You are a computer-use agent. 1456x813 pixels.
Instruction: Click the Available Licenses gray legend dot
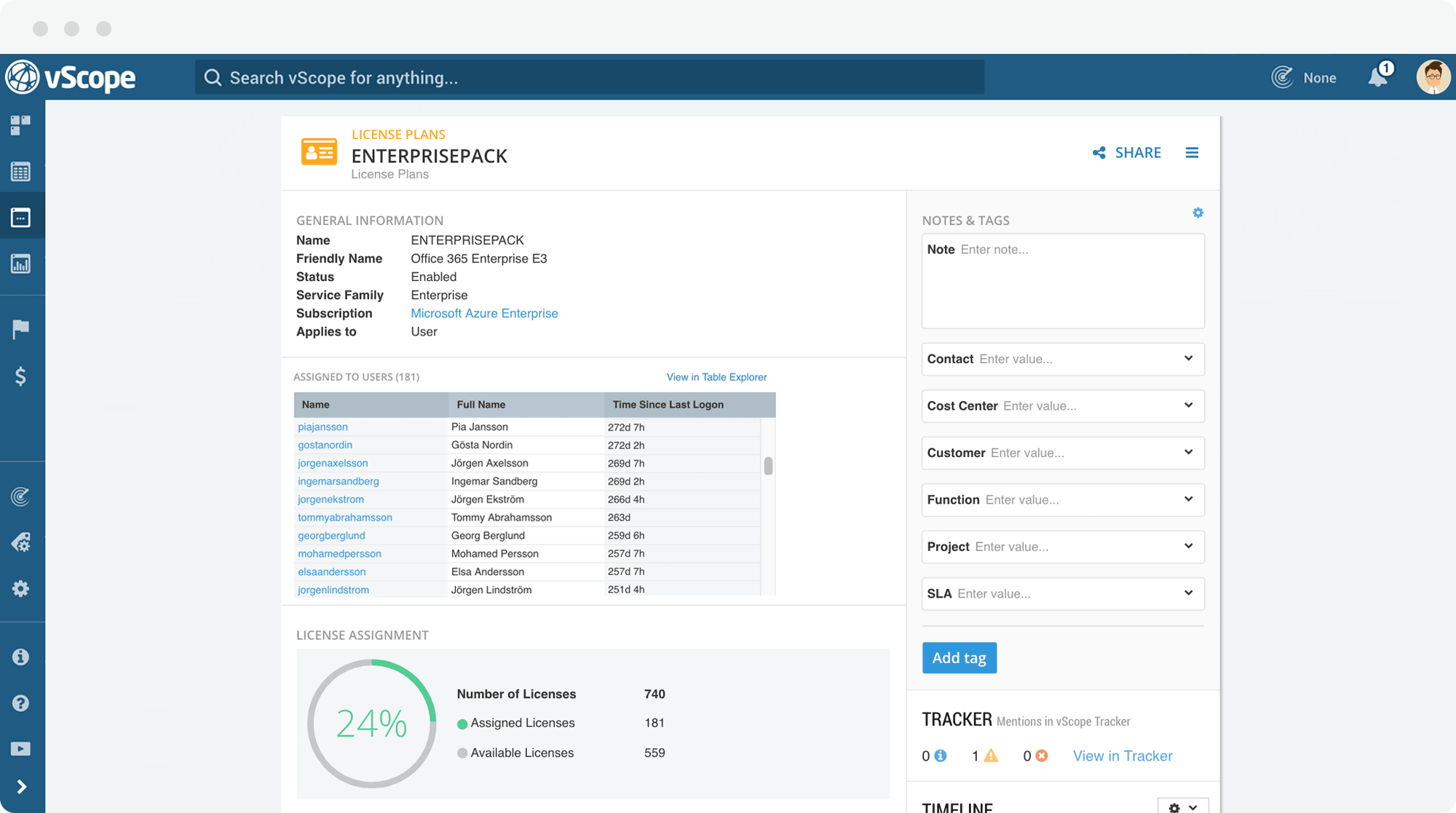pos(462,753)
